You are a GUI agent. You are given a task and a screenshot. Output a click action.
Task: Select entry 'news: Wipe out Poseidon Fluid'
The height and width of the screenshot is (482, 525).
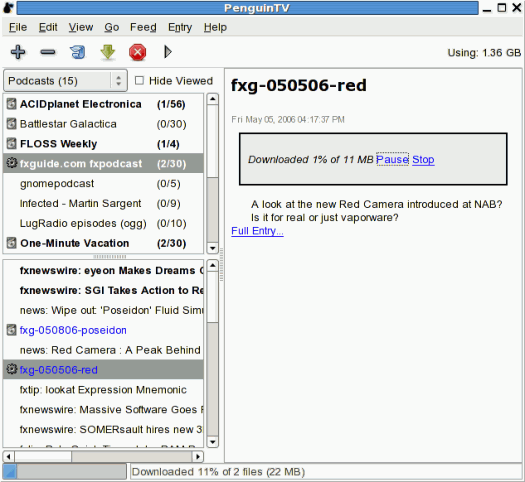coord(103,310)
